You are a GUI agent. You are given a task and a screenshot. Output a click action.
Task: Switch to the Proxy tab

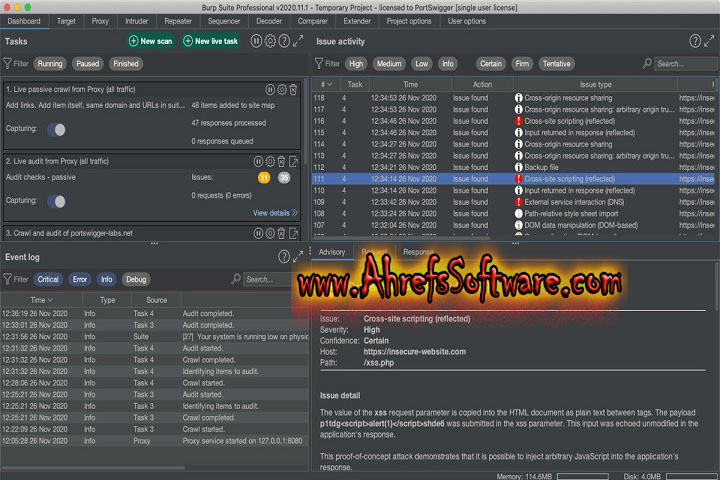[100, 21]
